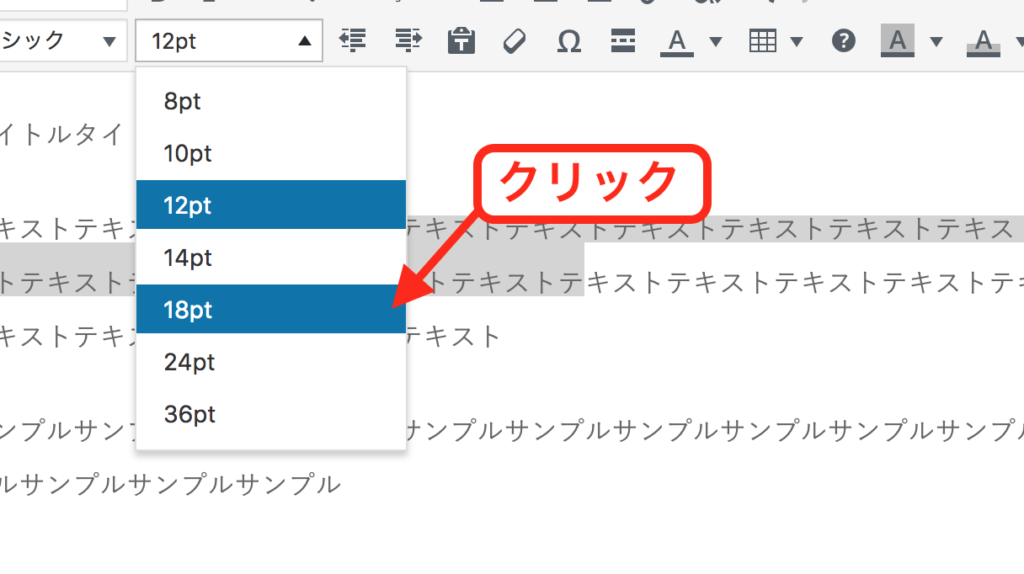Open the font family dropdown ending in シック
Image resolution: width=1024 pixels, height=574 pixels.
pyautogui.click(x=60, y=41)
